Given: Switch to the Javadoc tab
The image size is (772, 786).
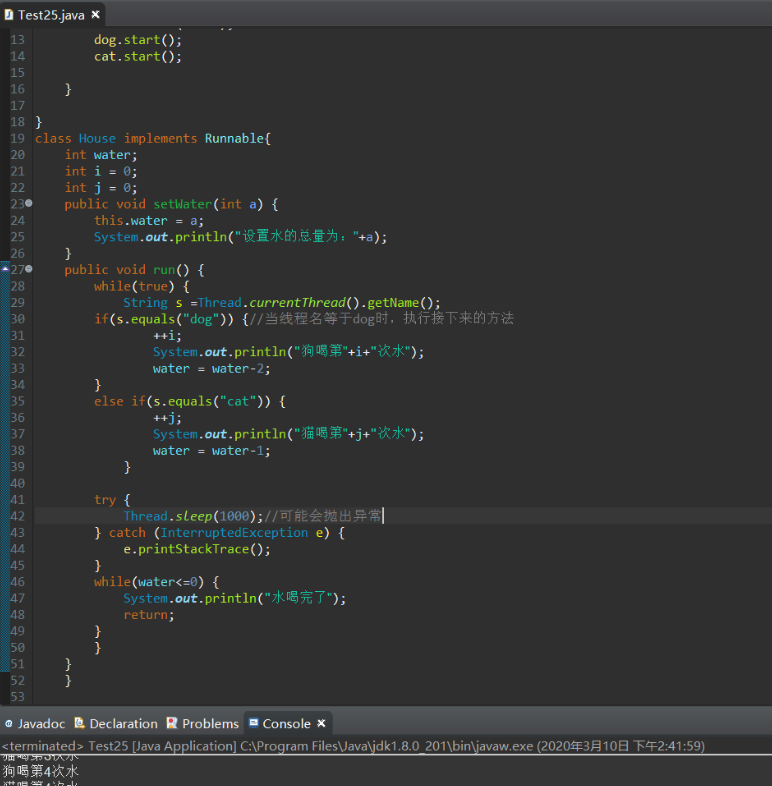Looking at the screenshot, I should (41, 723).
